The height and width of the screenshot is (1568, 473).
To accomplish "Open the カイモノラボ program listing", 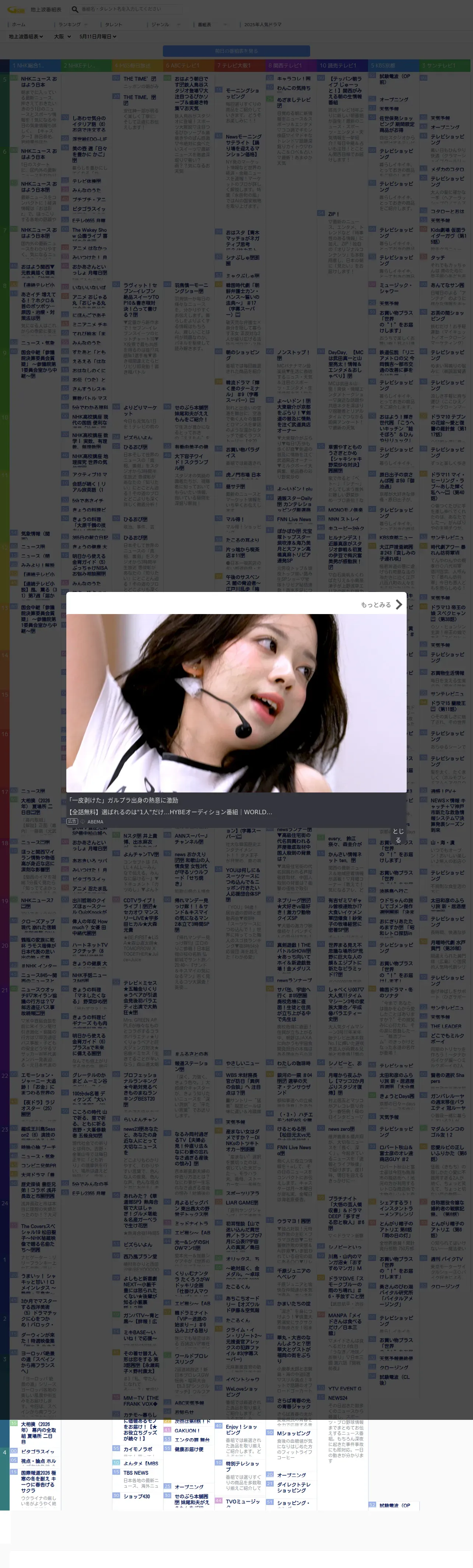I will (137, 1449).
